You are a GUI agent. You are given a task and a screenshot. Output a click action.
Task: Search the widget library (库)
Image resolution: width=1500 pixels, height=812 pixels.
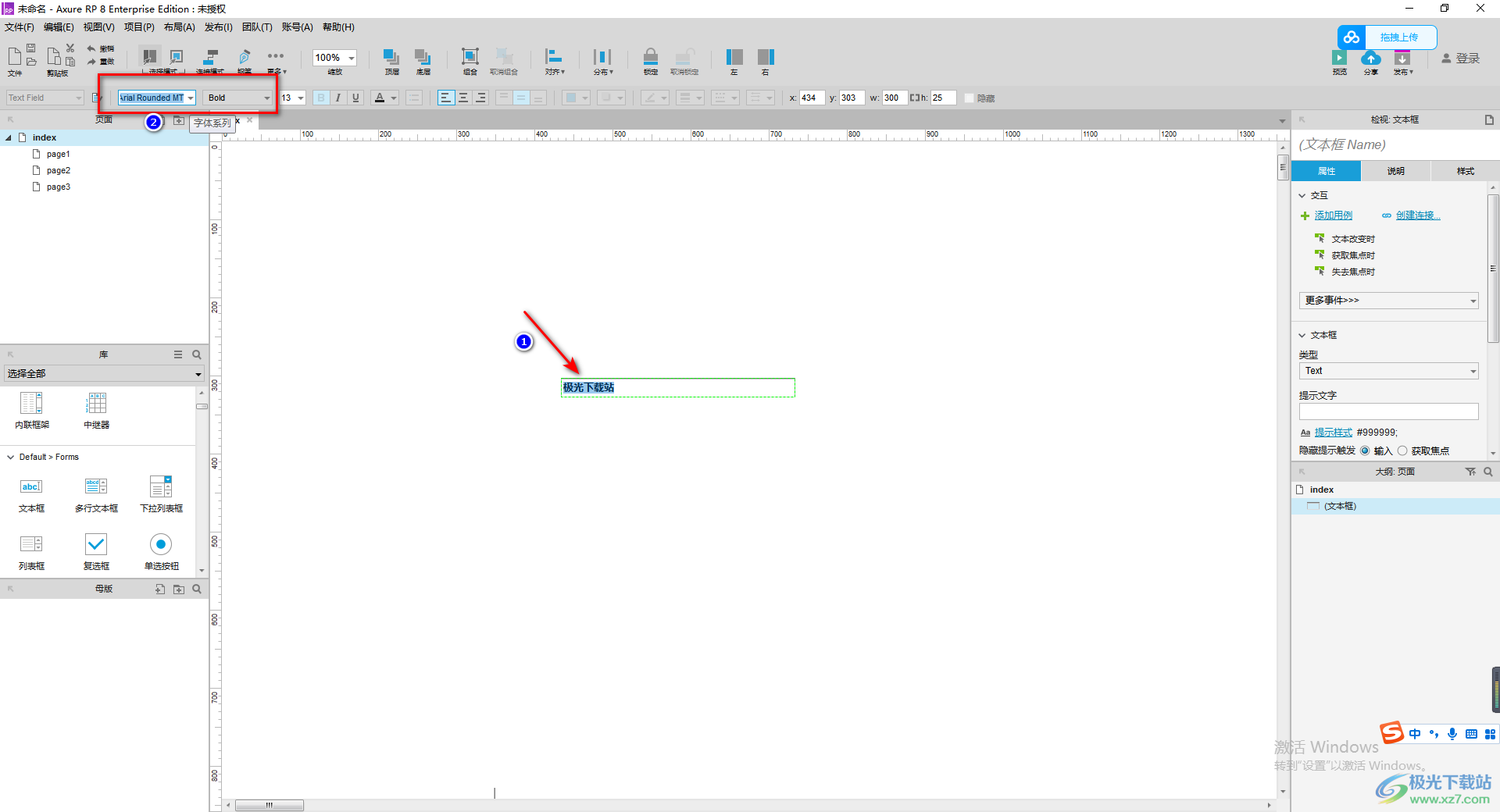197,354
